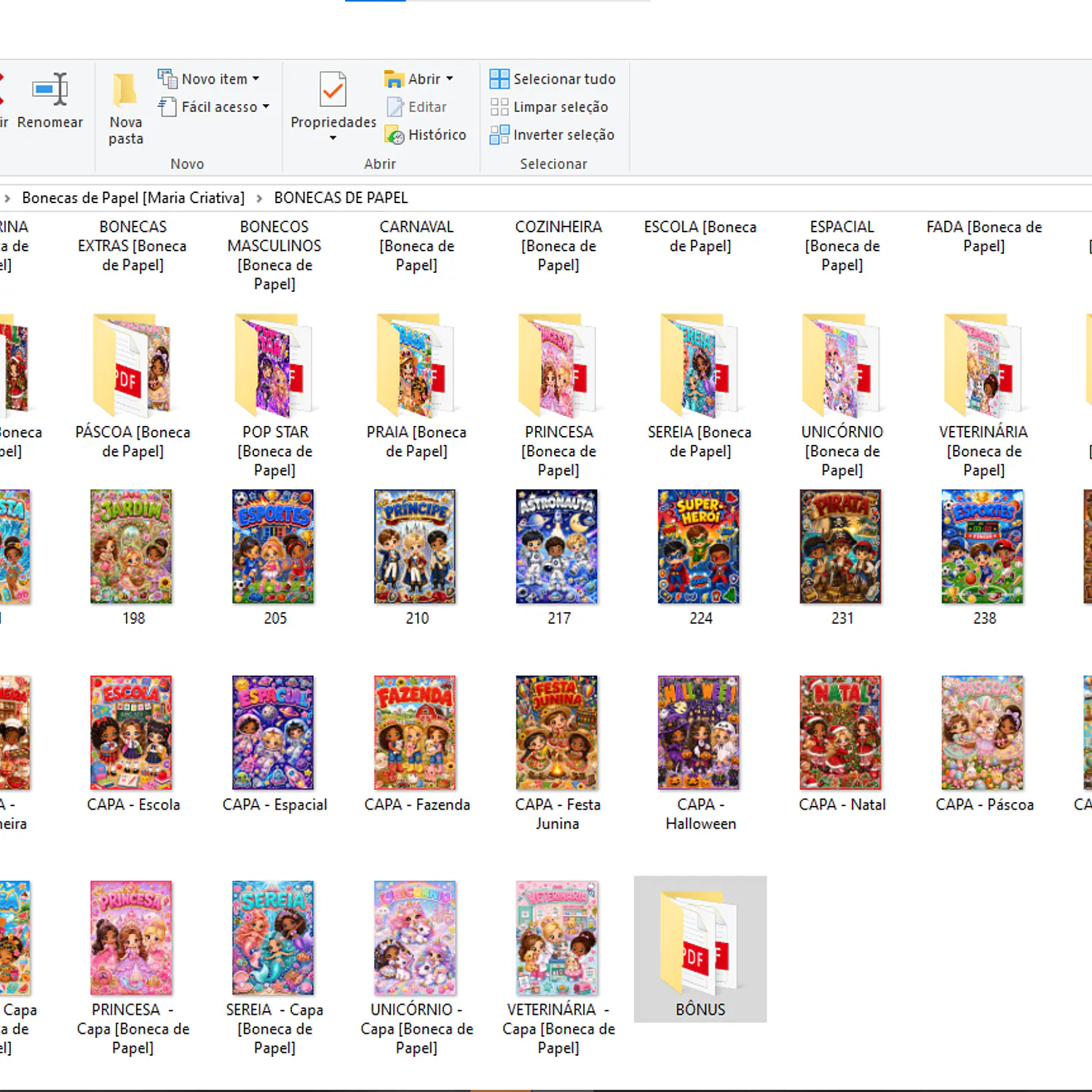This screenshot has width=1092, height=1092.
Task: Select the CAPA - Escola thumbnail
Action: 132,733
